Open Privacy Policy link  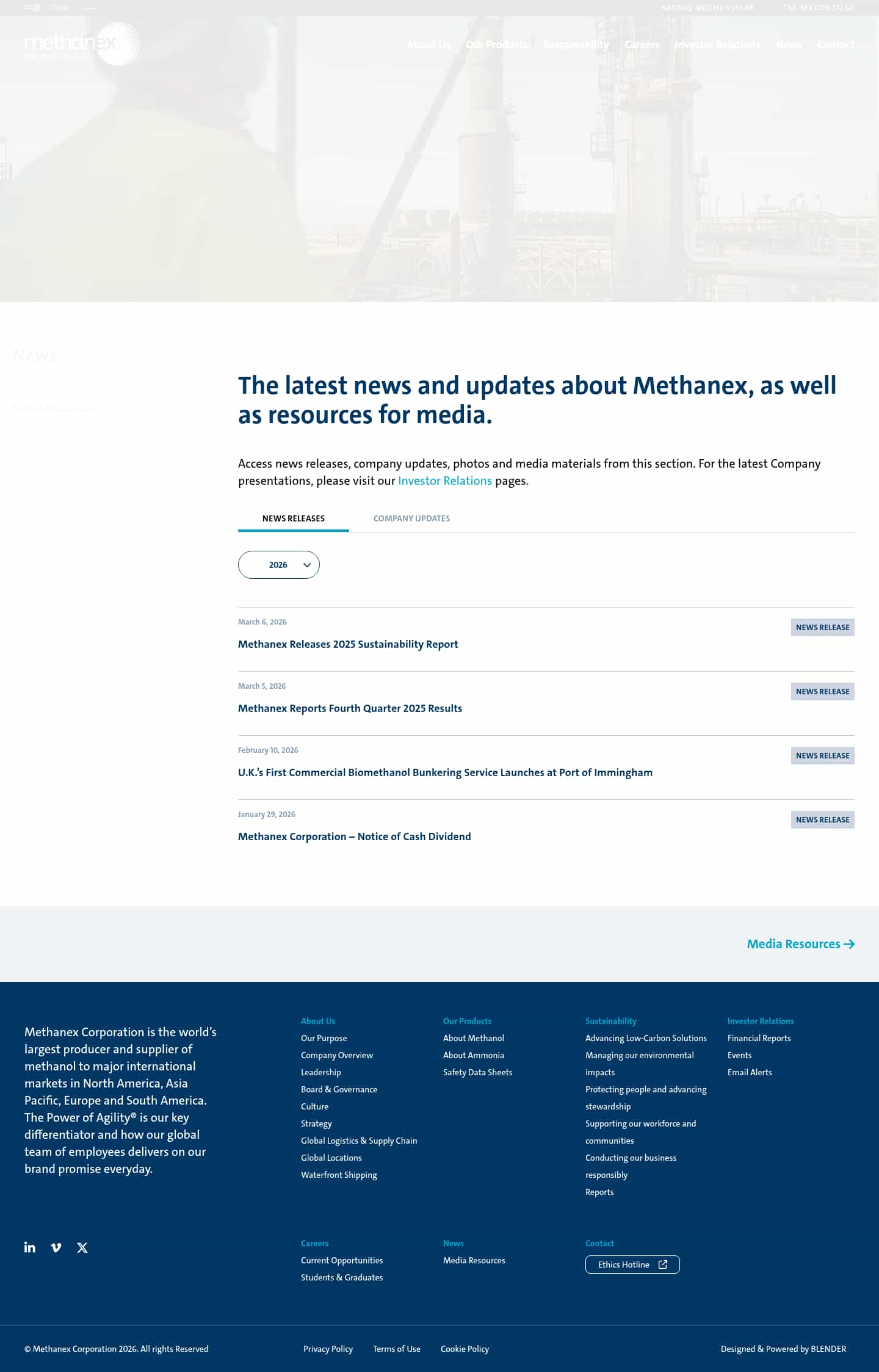[328, 1349]
